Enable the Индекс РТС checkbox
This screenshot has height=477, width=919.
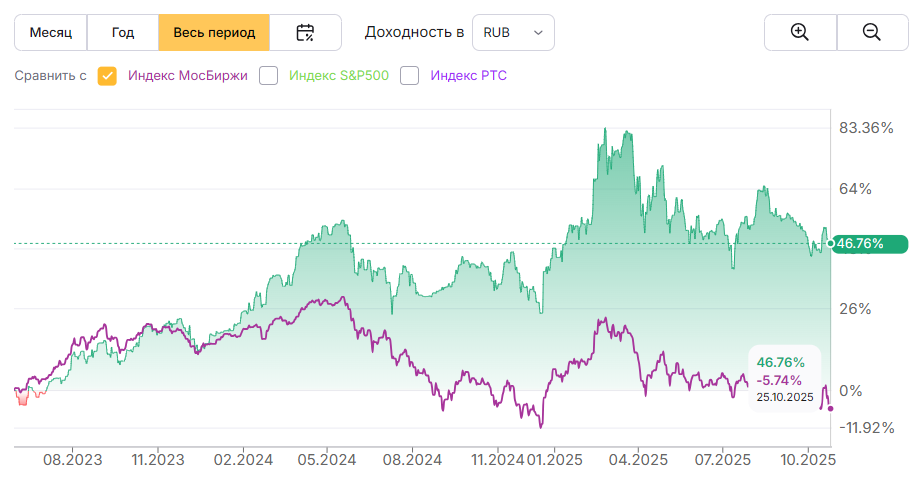409,75
